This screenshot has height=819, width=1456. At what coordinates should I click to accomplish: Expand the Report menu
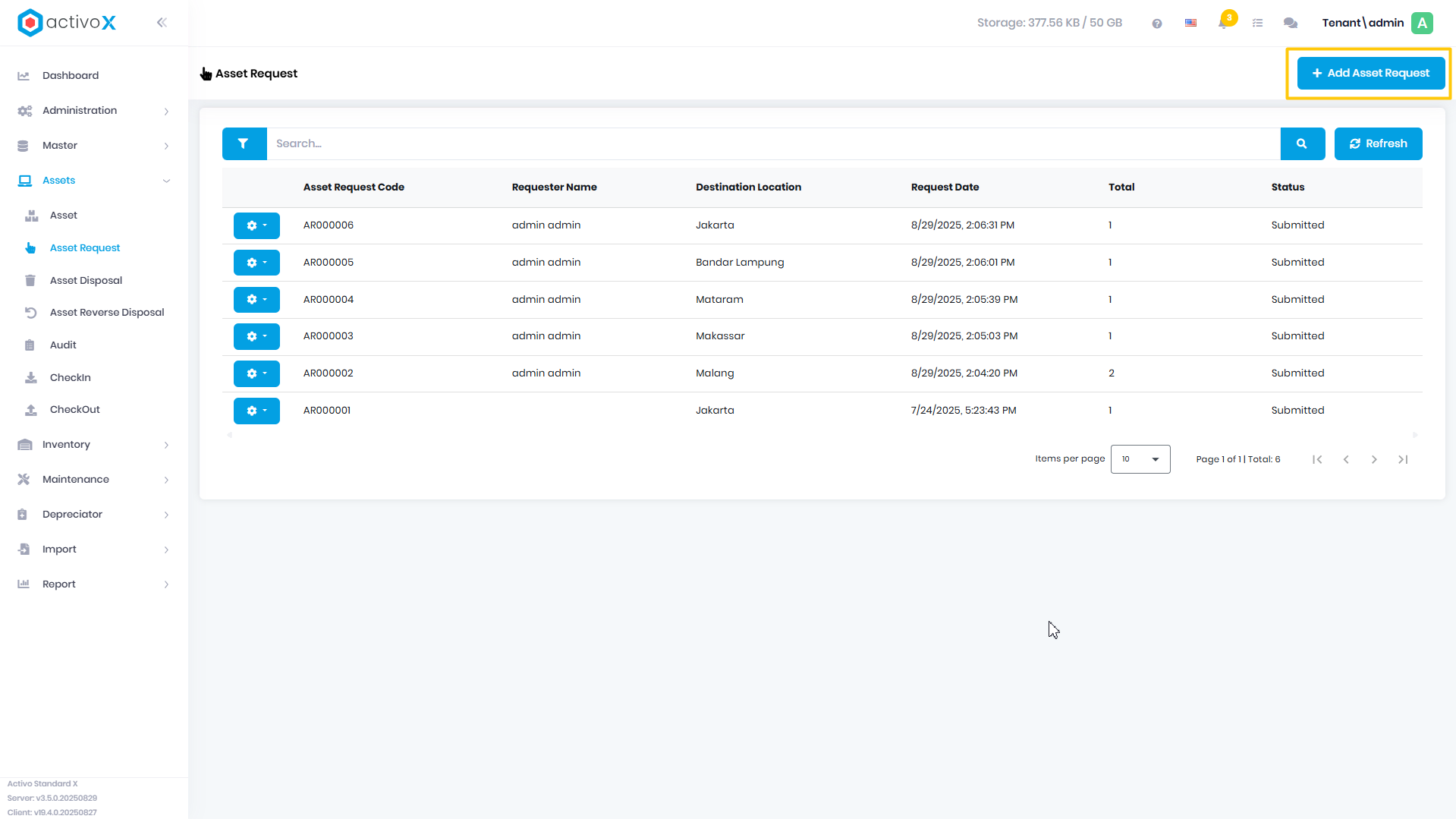pyautogui.click(x=93, y=584)
